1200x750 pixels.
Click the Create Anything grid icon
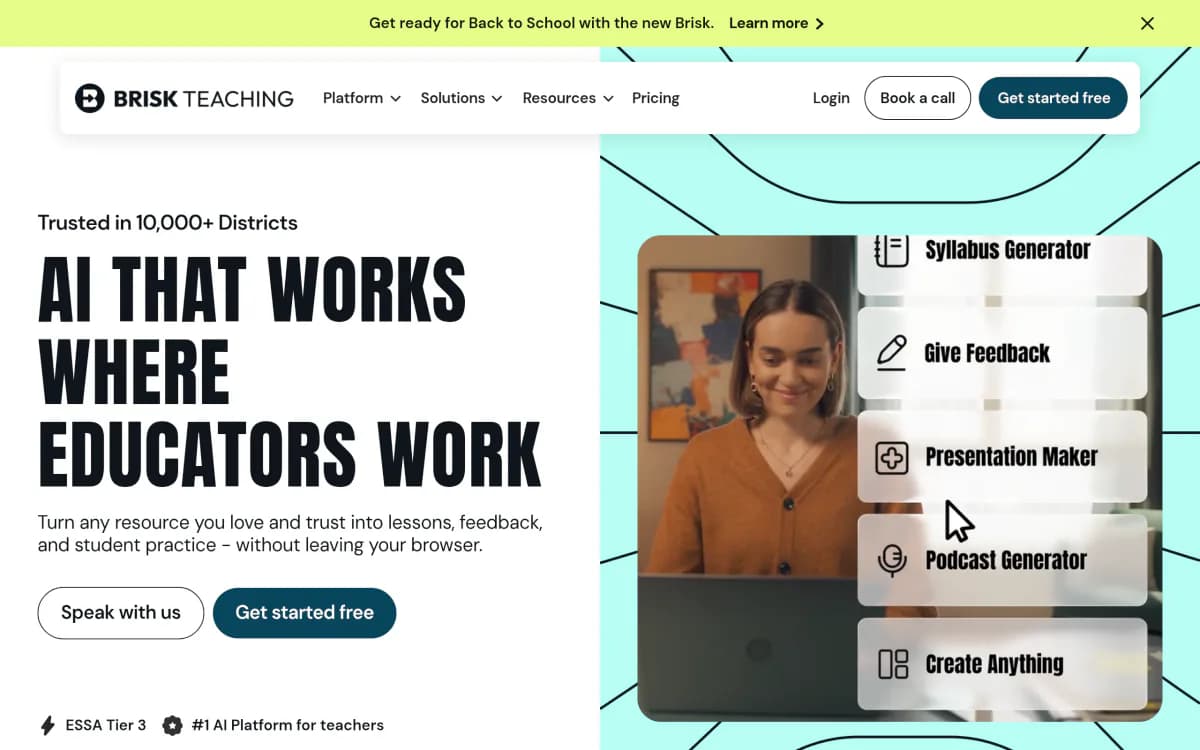click(x=892, y=664)
